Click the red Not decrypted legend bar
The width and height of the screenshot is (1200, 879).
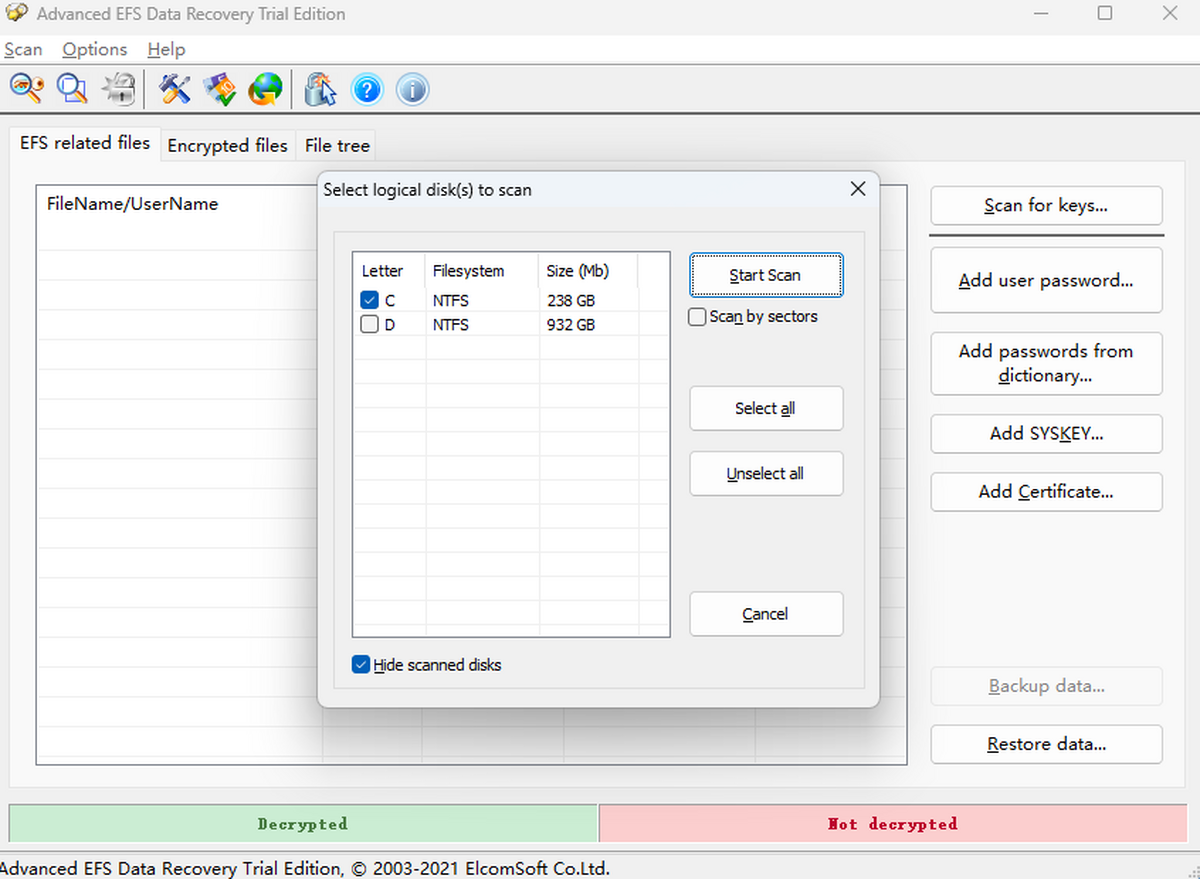(x=893, y=824)
